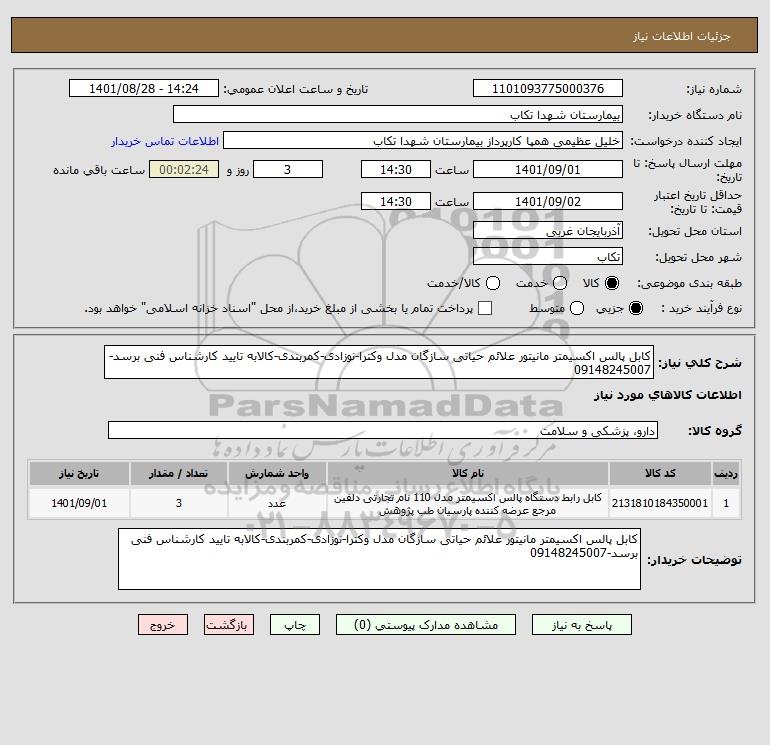Click the تاریخ نیاز column header
Image resolution: width=770 pixels, height=745 pixels.
[x=79, y=473]
